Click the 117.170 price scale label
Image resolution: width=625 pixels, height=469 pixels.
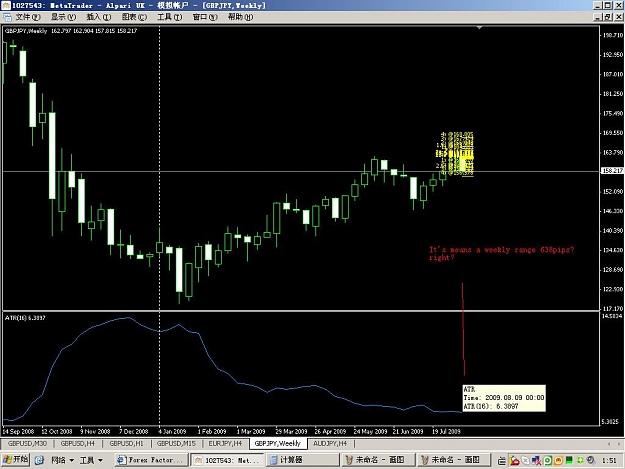pyautogui.click(x=613, y=308)
